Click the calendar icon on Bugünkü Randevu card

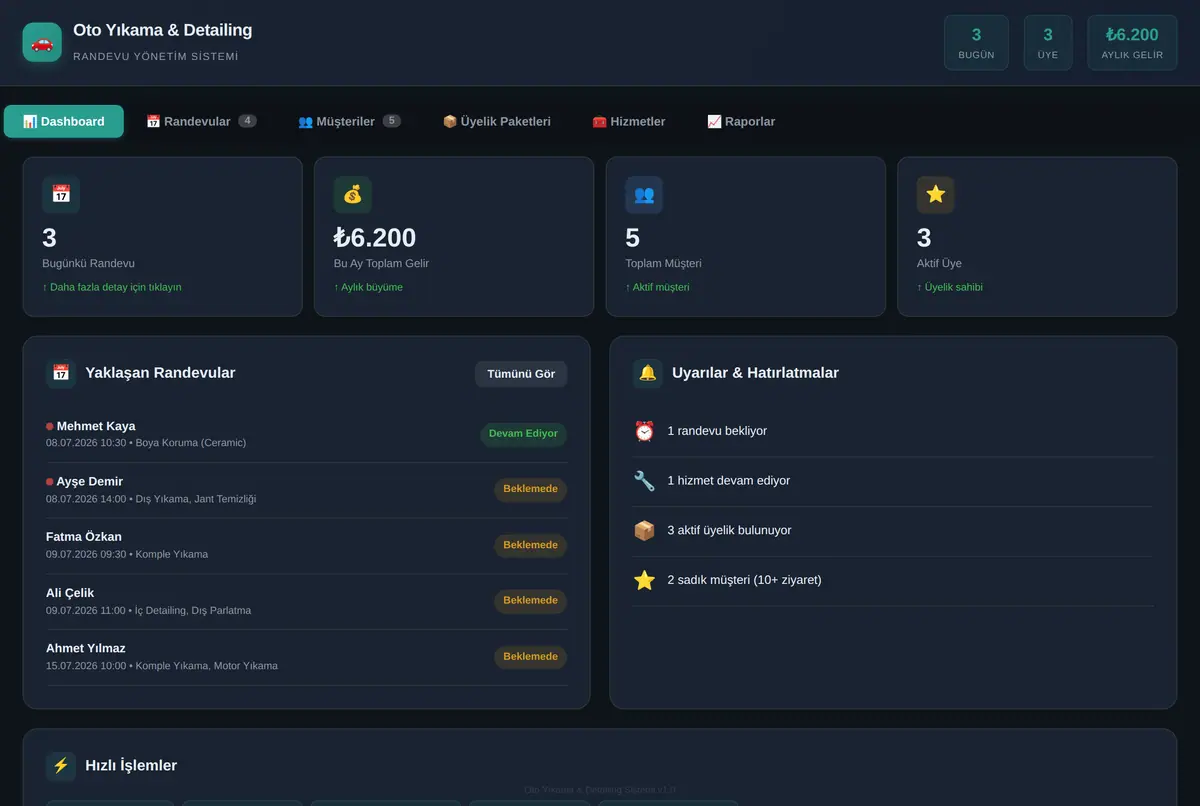coord(61,195)
